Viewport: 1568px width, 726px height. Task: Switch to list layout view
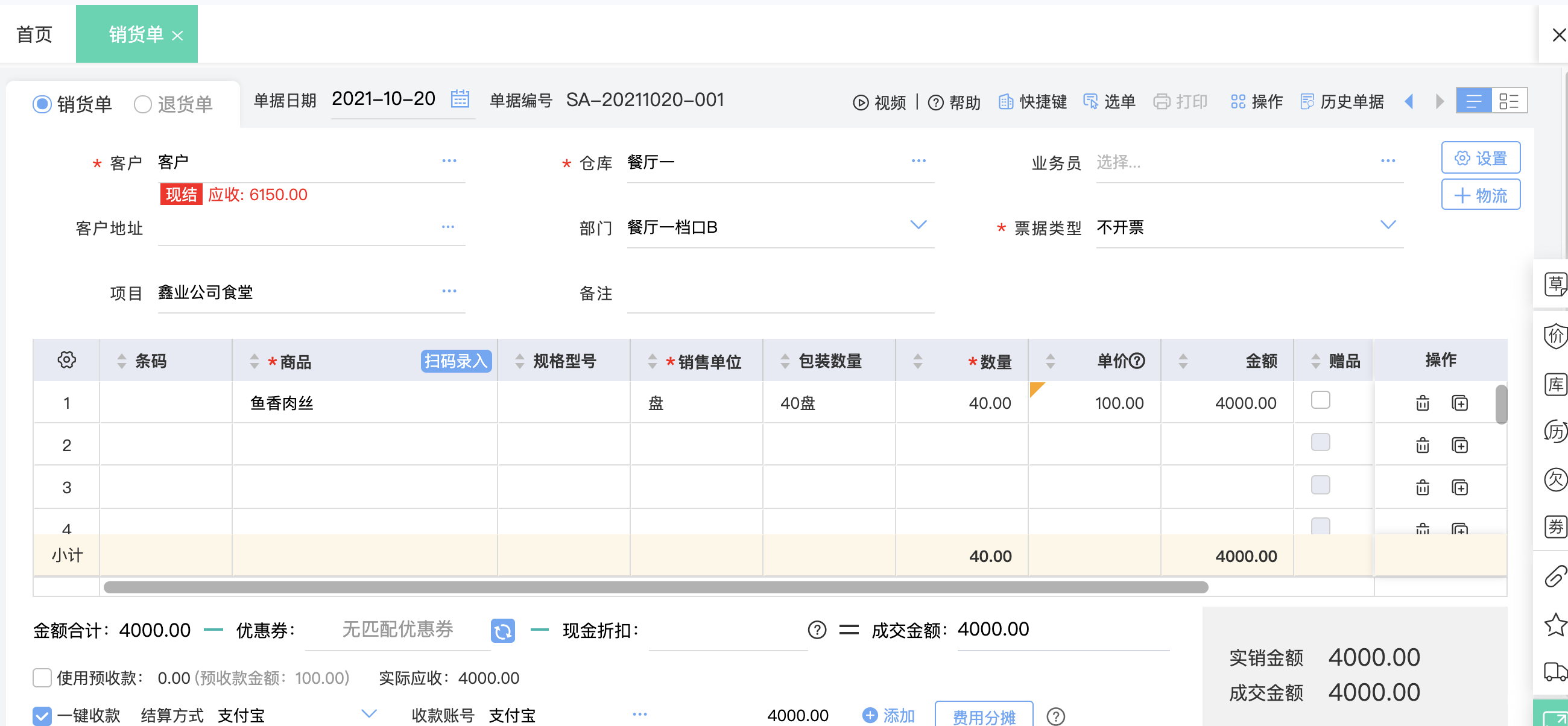pyautogui.click(x=1474, y=101)
